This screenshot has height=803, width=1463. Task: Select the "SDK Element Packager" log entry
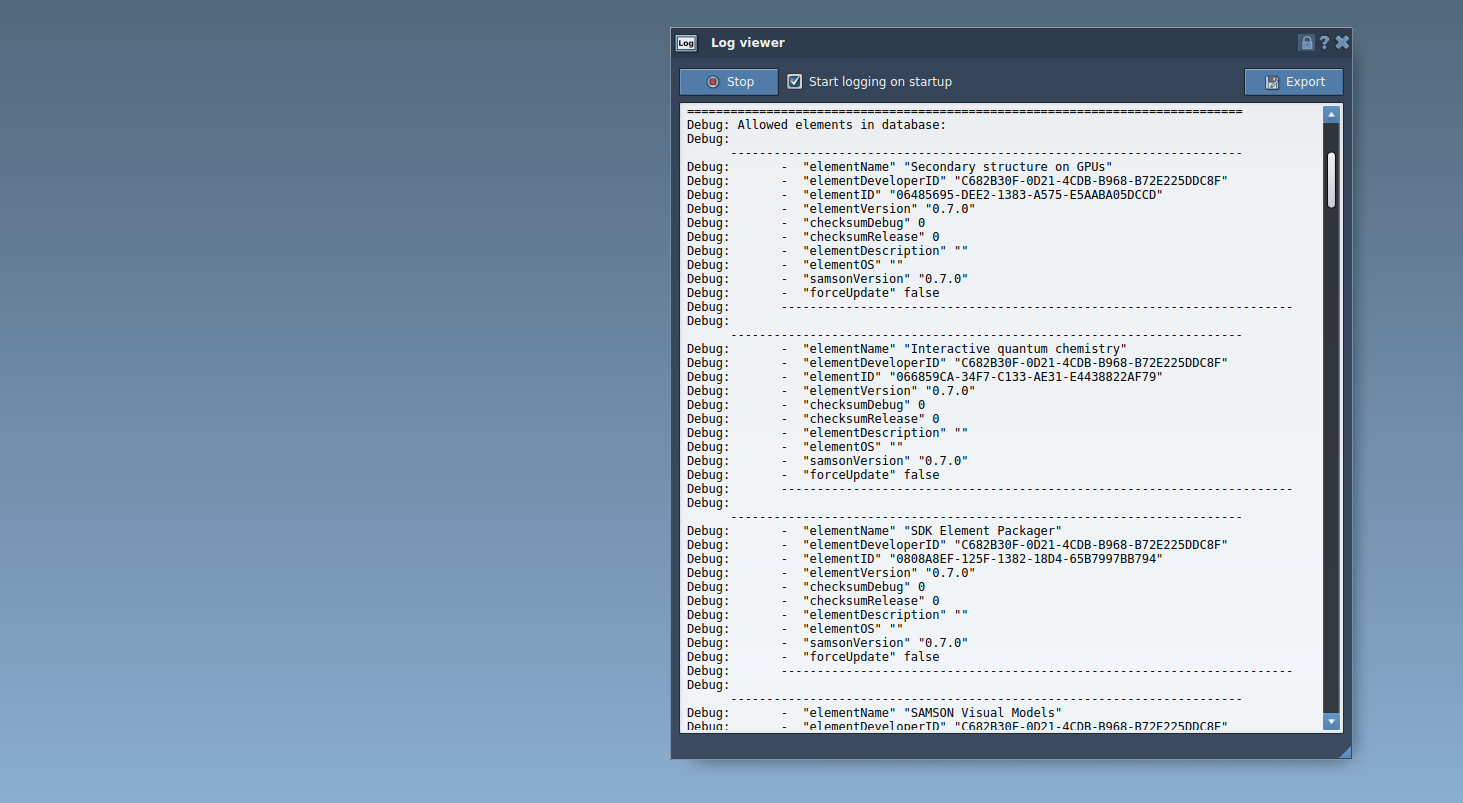(982, 531)
